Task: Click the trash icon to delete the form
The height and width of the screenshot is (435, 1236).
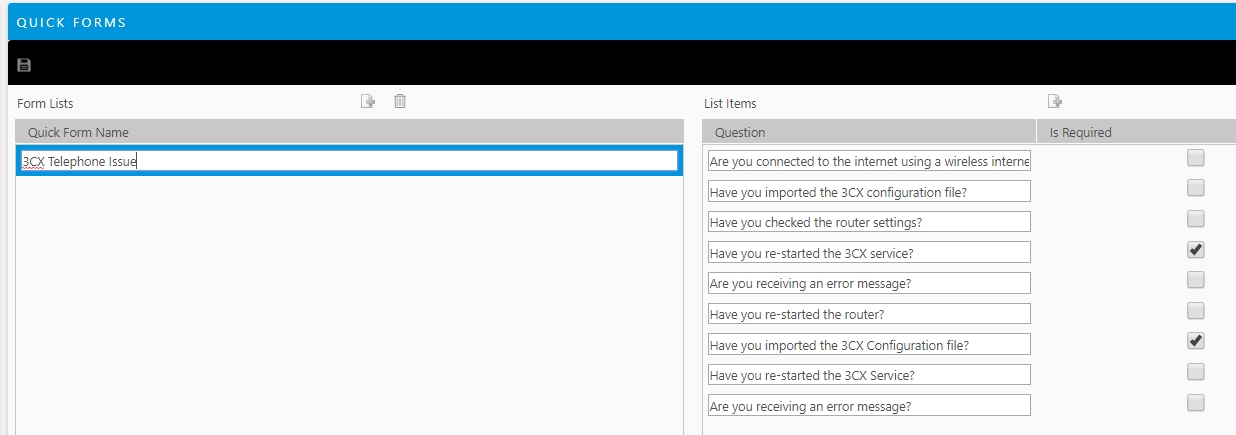Action: 400,101
